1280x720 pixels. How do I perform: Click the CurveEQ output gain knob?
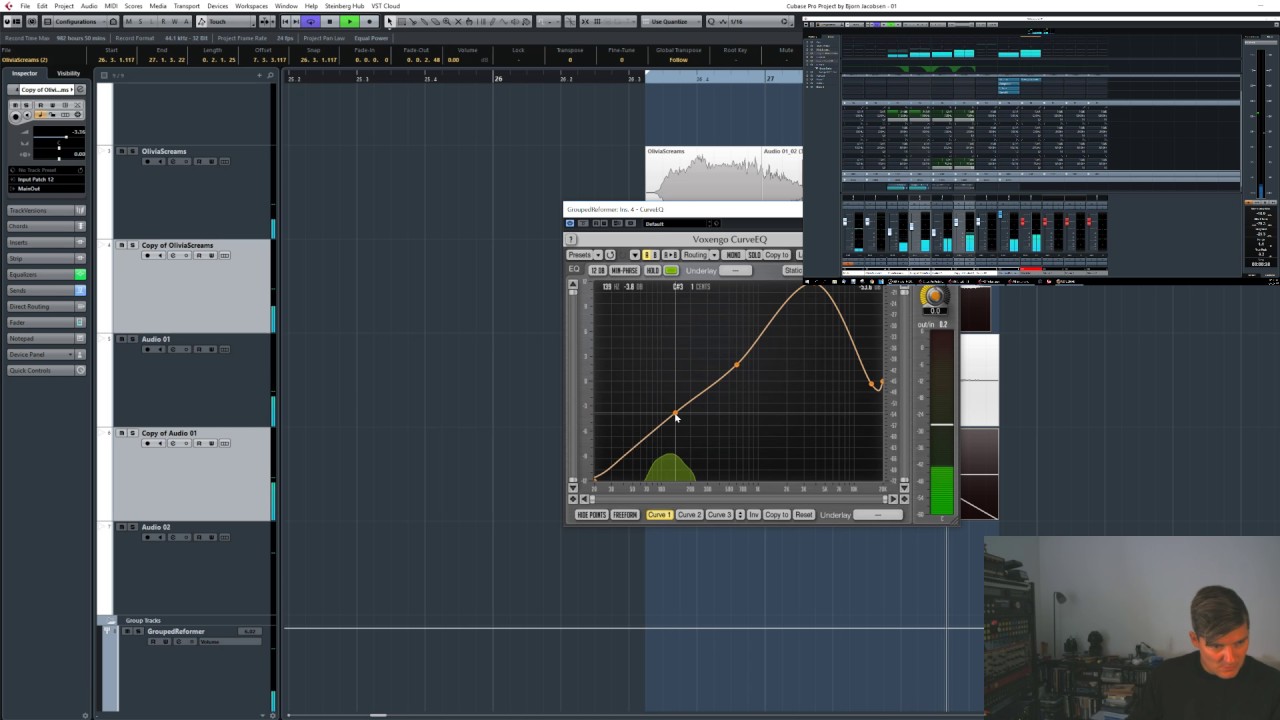pyautogui.click(x=934, y=297)
